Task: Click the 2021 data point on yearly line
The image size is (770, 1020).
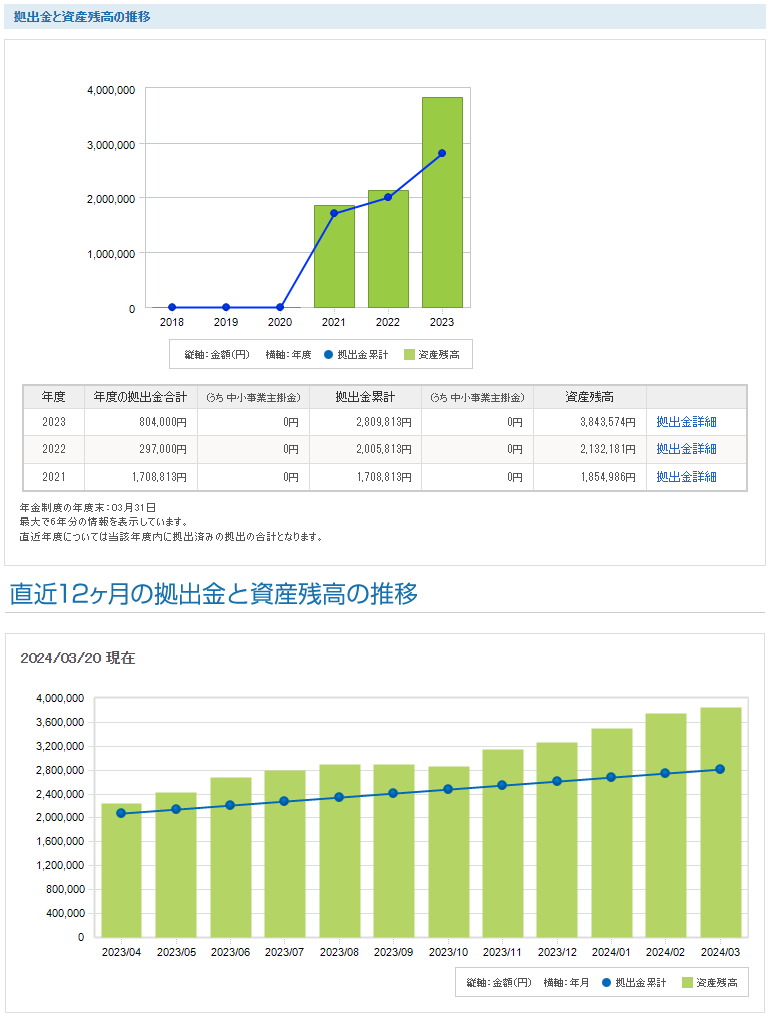Action: tap(334, 213)
